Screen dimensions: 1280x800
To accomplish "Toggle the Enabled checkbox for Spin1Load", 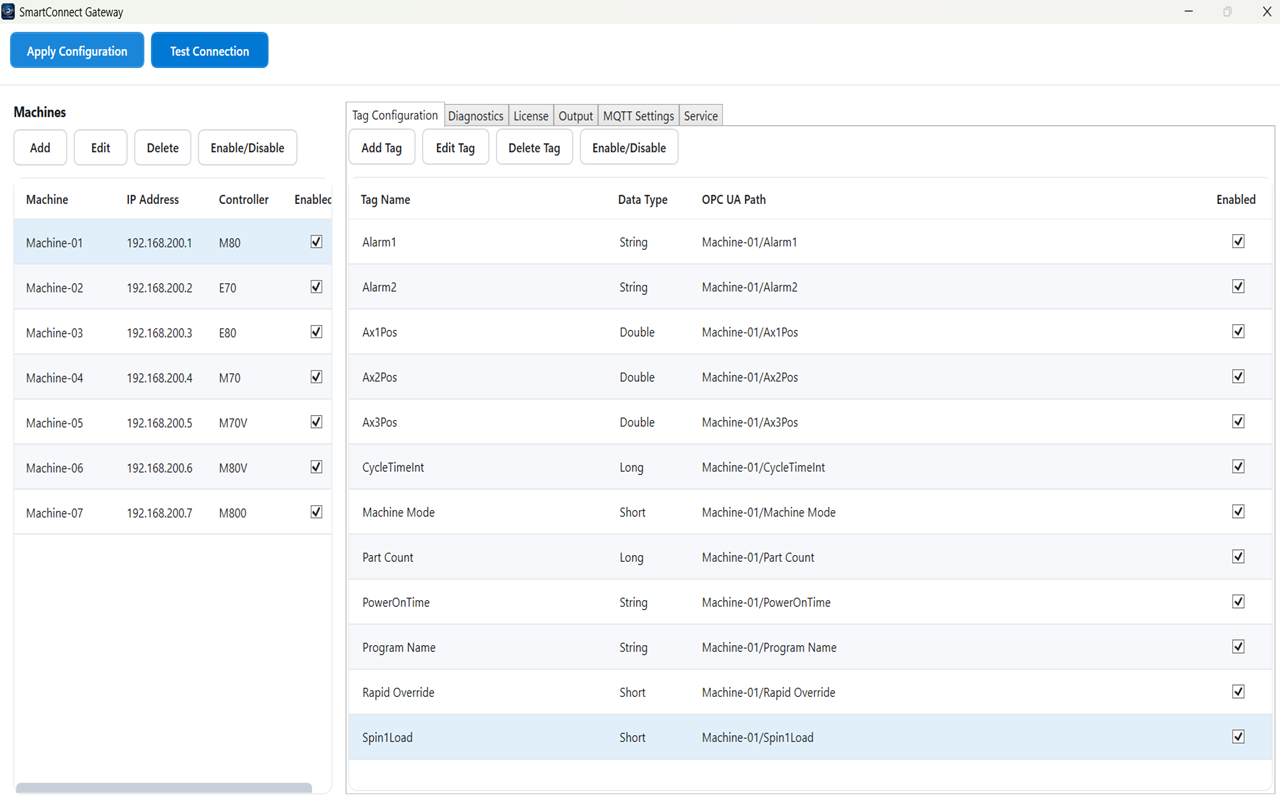I will click(x=1238, y=737).
